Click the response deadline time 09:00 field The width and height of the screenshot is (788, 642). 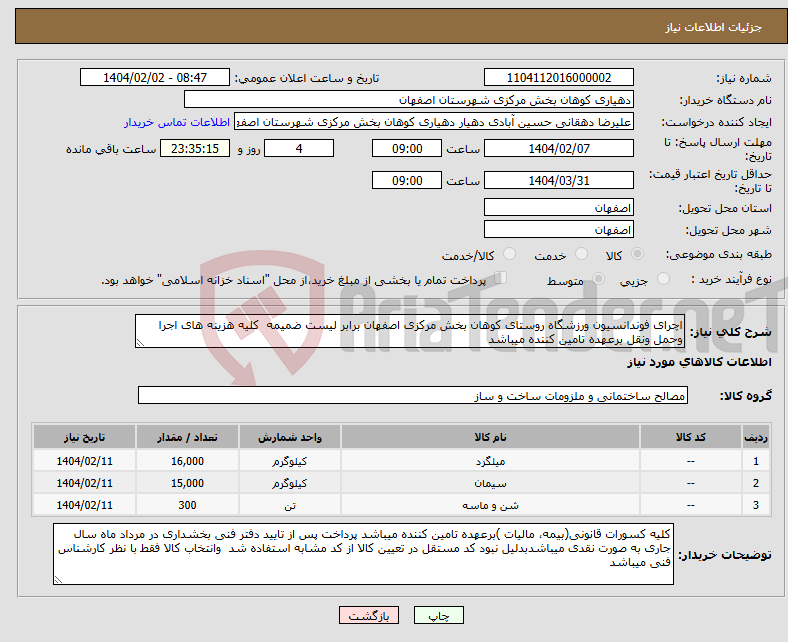(407, 148)
